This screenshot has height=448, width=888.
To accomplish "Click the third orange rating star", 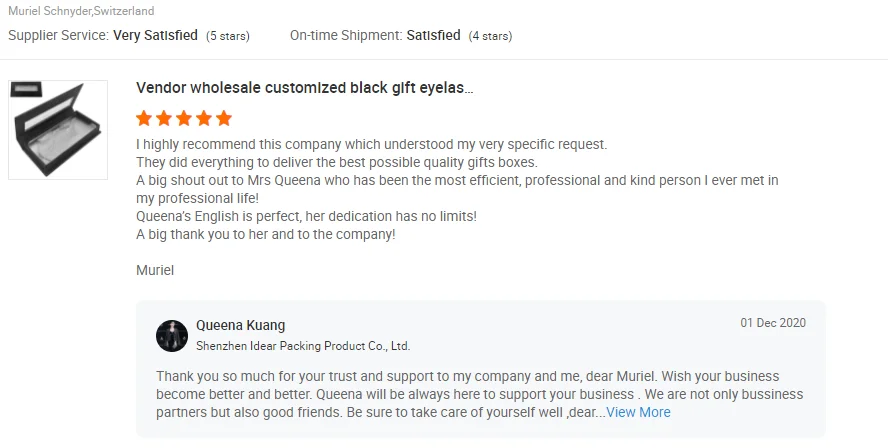I will (x=186, y=118).
